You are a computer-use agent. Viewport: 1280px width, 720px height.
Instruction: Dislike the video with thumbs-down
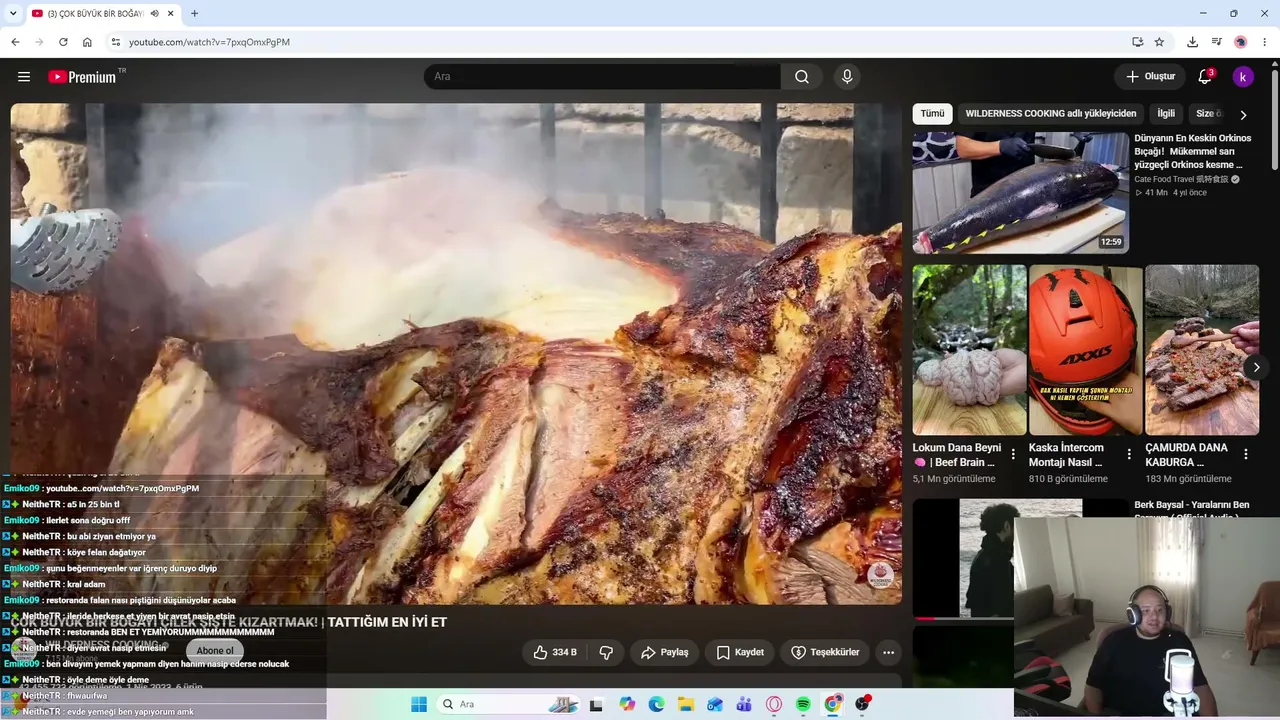[x=606, y=652]
